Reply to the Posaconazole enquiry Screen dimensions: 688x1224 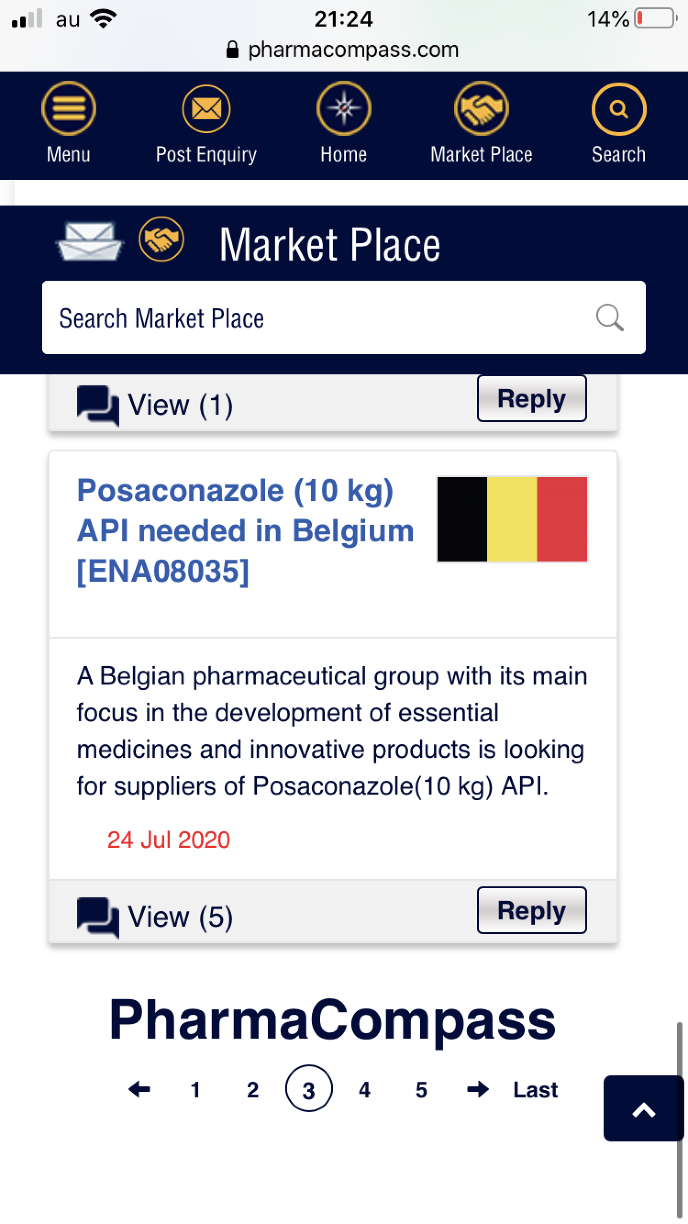531,910
